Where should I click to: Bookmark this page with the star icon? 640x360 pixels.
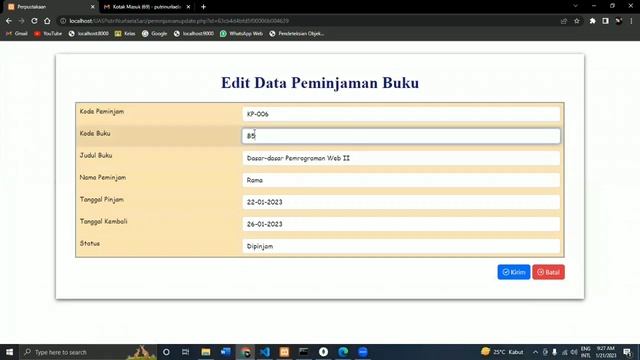pos(577,21)
